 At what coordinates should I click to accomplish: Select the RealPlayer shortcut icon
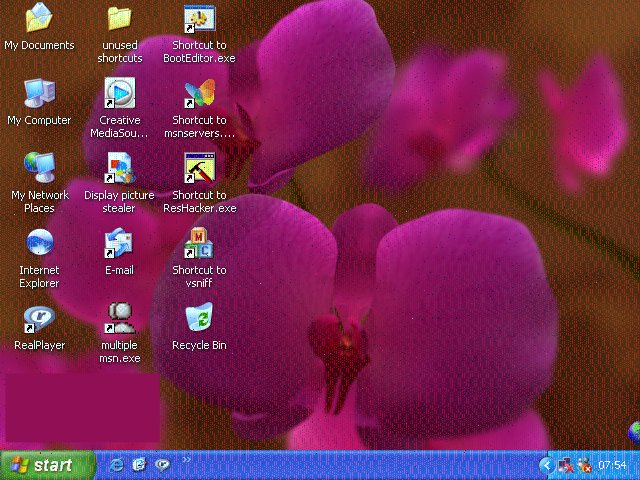(x=39, y=318)
